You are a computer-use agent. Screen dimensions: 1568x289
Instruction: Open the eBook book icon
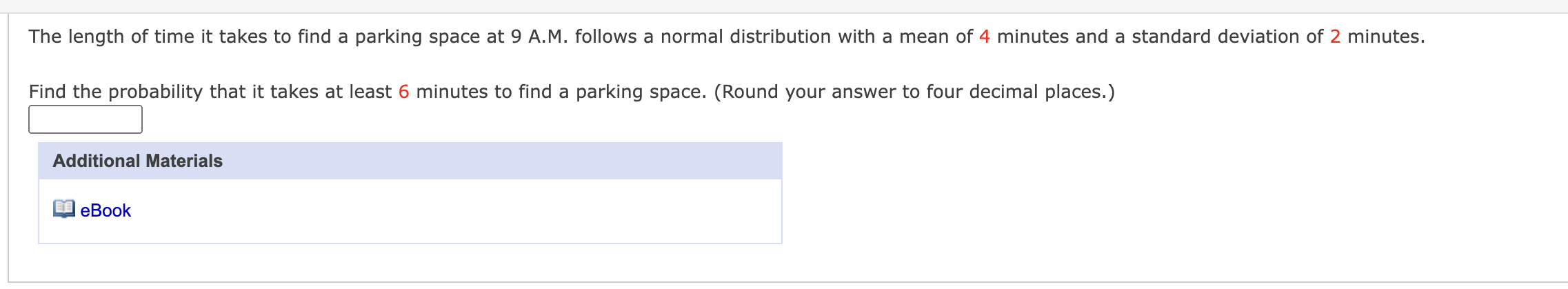(63, 209)
